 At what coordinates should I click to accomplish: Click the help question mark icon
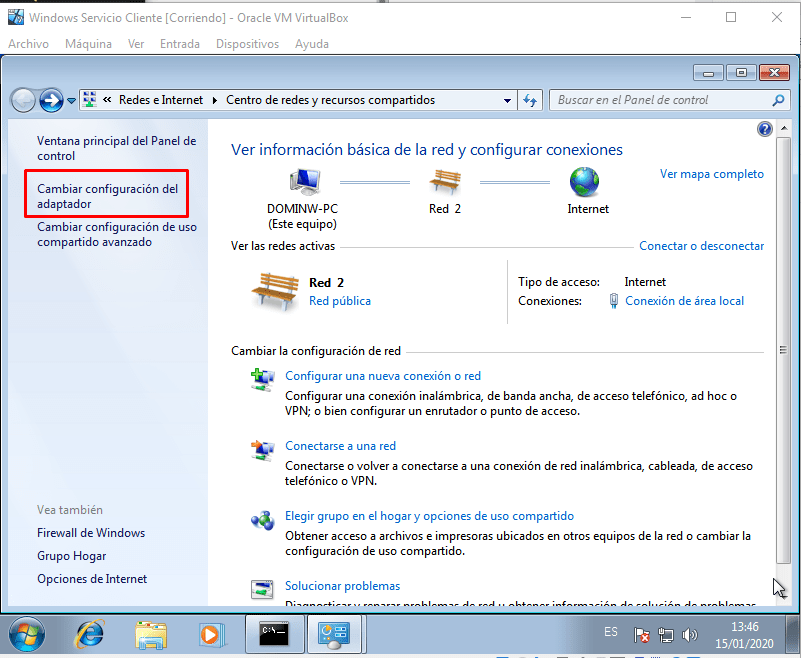click(x=765, y=129)
